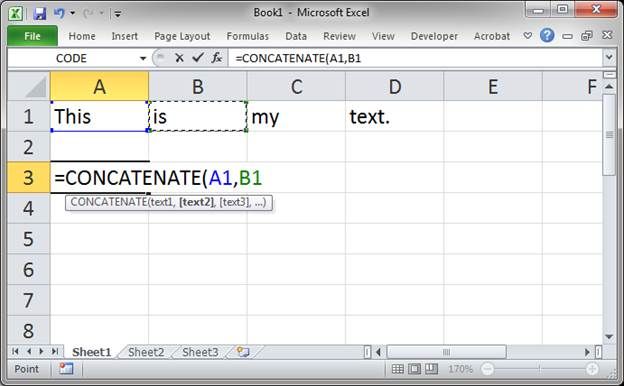Select row 5 header

[29, 239]
